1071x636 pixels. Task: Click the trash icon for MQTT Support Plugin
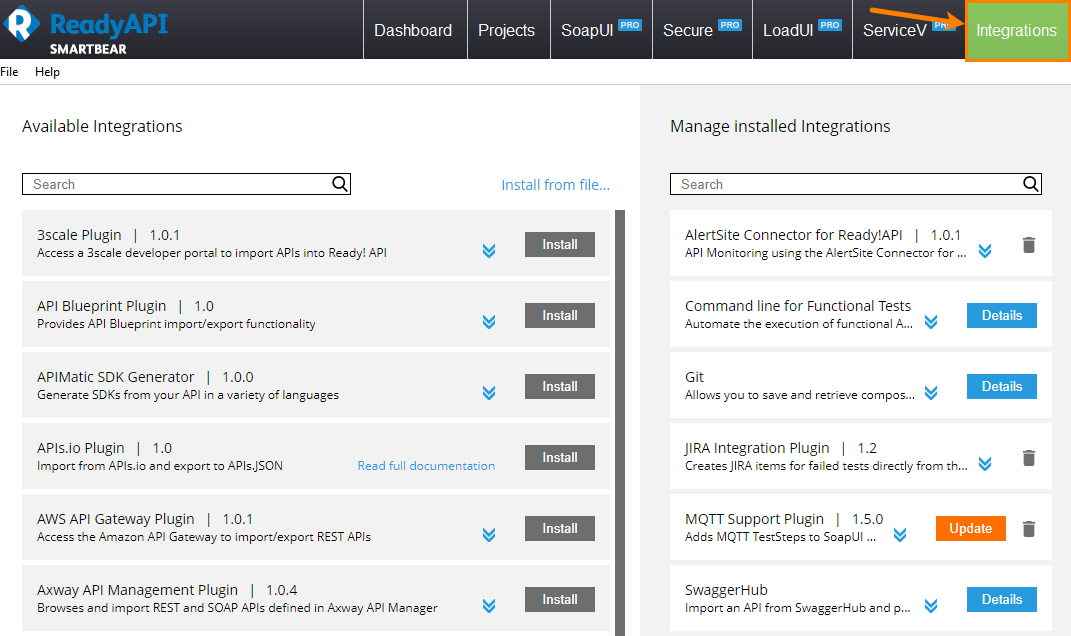pos(1028,528)
